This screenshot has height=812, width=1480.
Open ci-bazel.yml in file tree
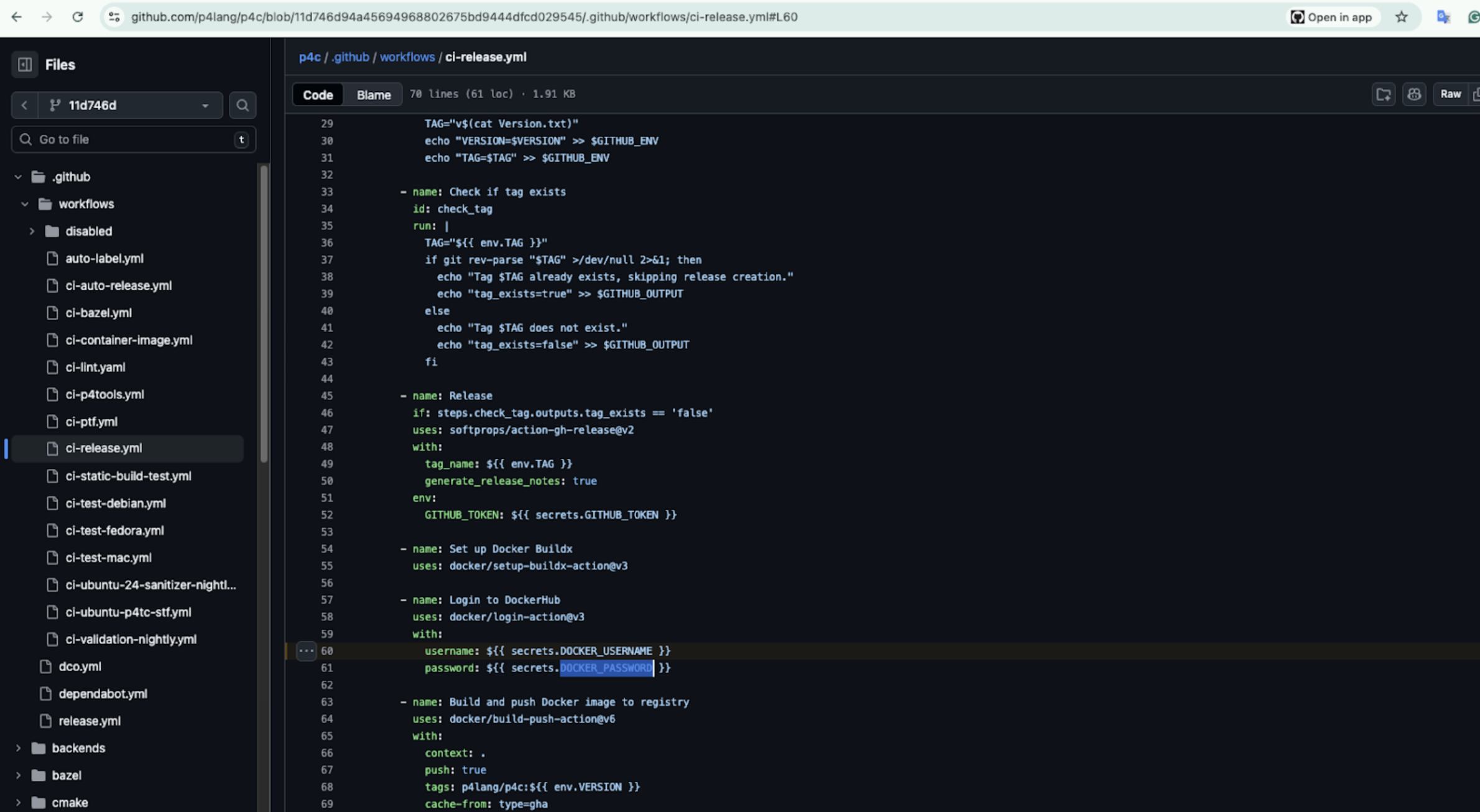pos(98,313)
